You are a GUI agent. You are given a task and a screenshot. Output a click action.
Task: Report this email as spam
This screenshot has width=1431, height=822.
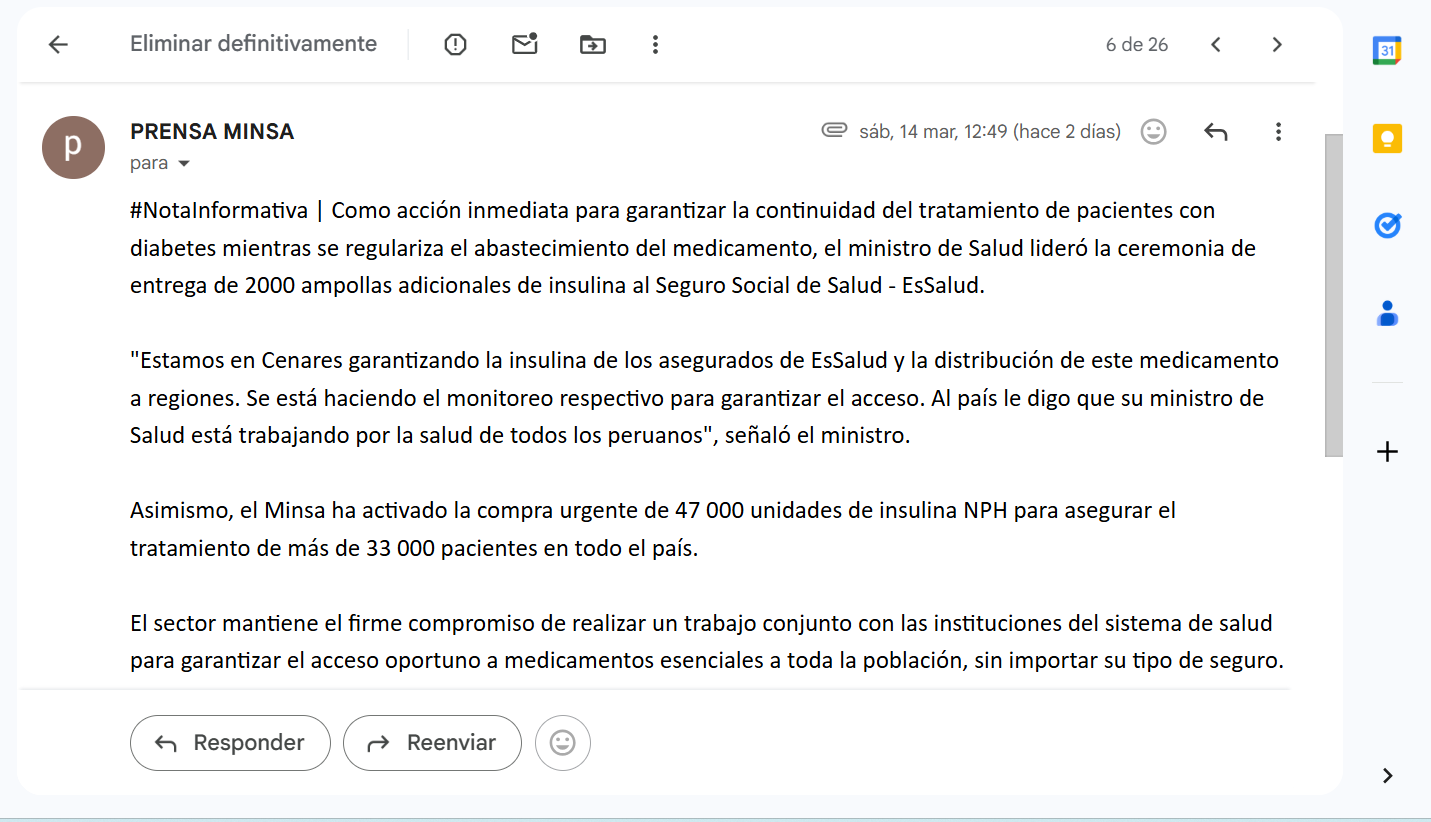click(455, 45)
